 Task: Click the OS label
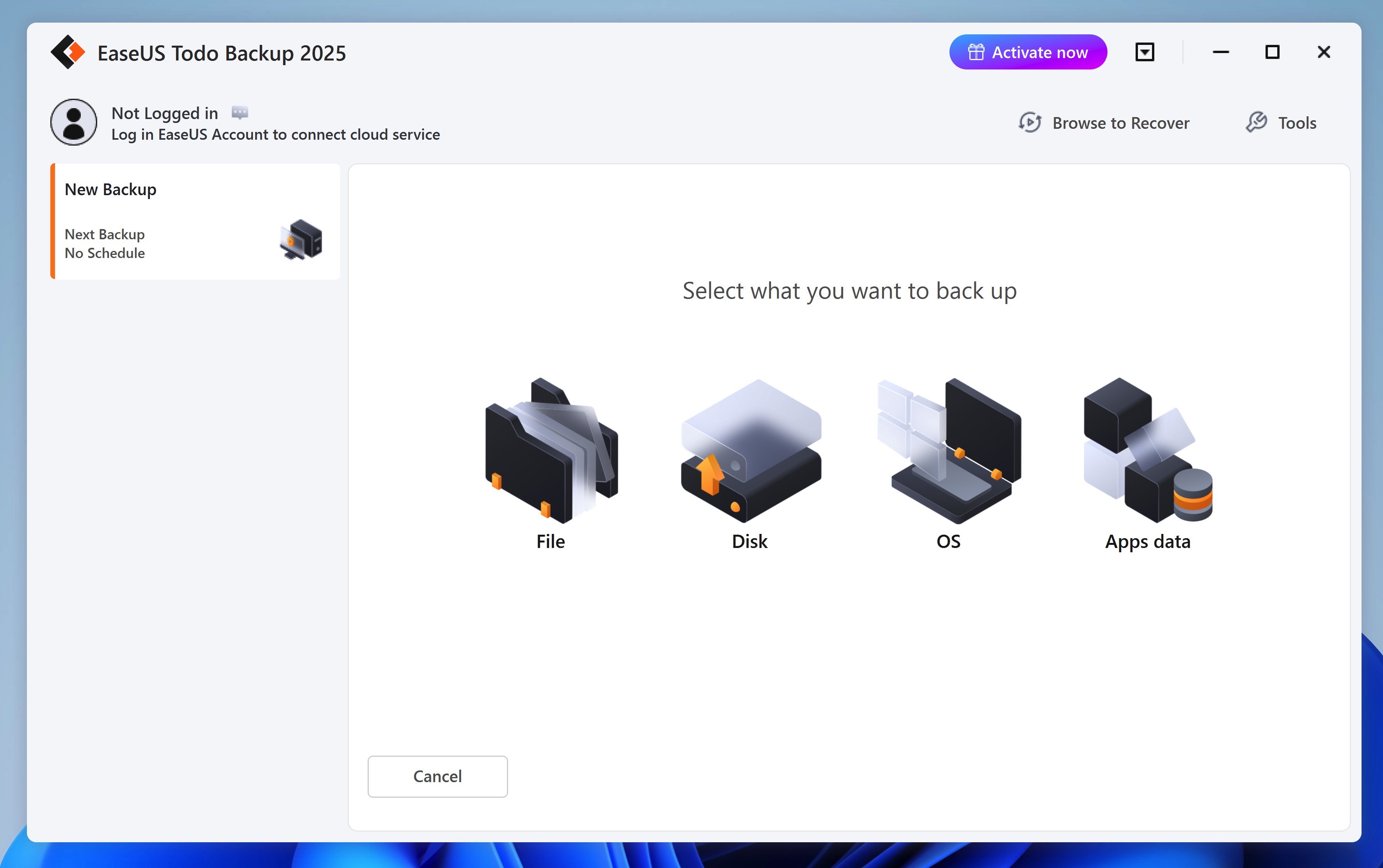pyautogui.click(x=949, y=541)
